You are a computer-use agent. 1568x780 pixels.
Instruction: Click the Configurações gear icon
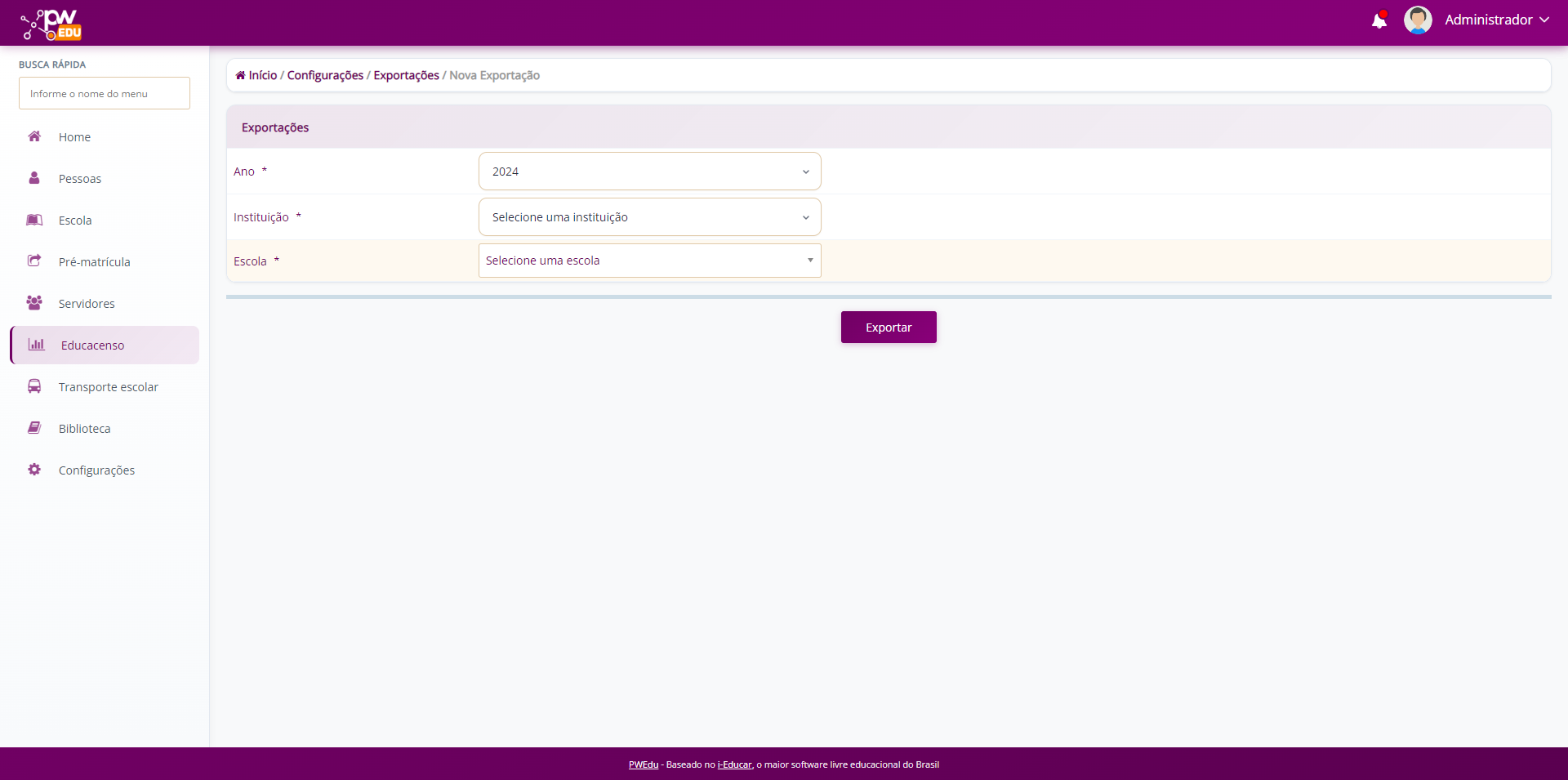tap(34, 470)
